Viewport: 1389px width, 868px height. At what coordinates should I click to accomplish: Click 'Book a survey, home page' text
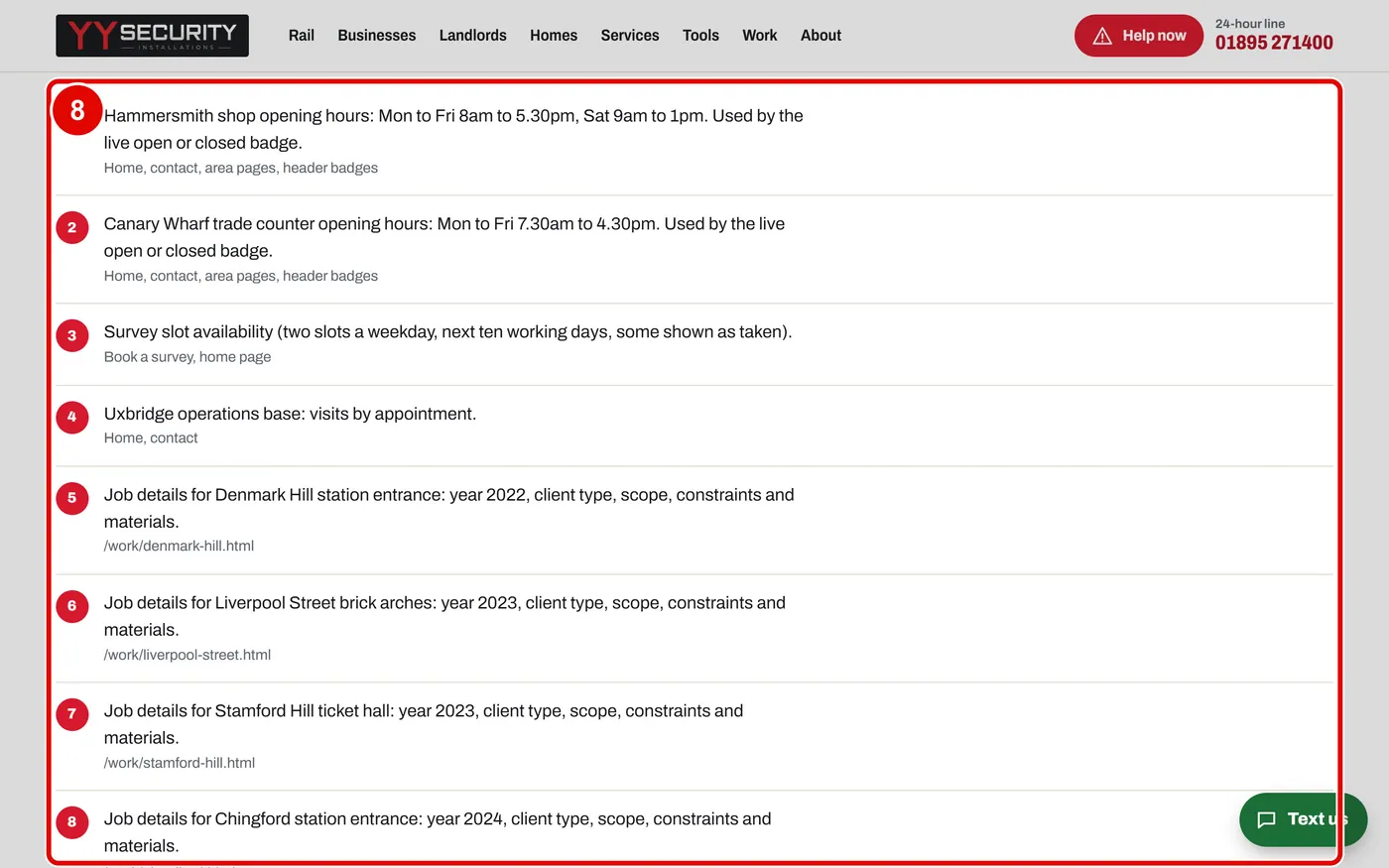[x=188, y=357]
